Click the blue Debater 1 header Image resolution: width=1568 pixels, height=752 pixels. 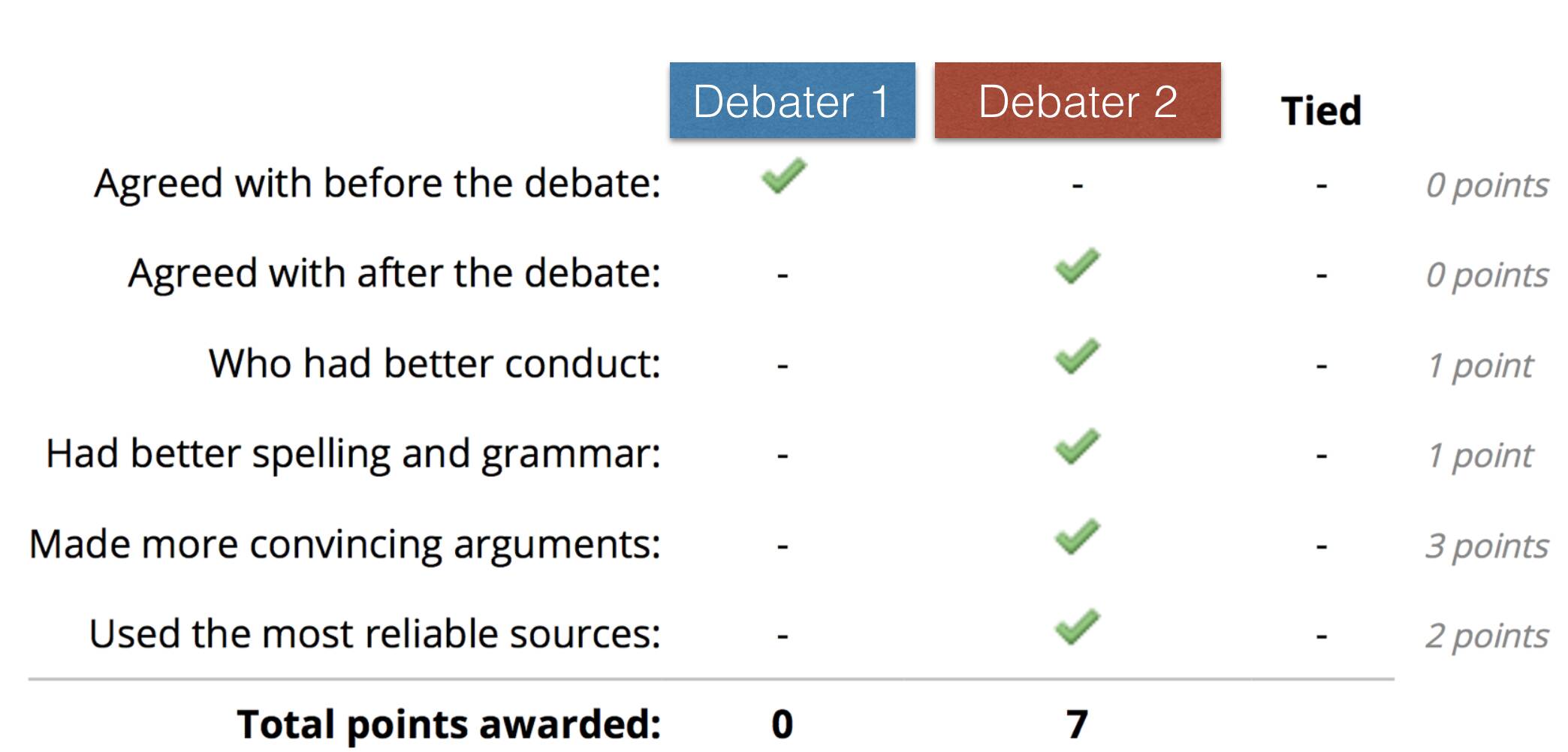point(792,101)
